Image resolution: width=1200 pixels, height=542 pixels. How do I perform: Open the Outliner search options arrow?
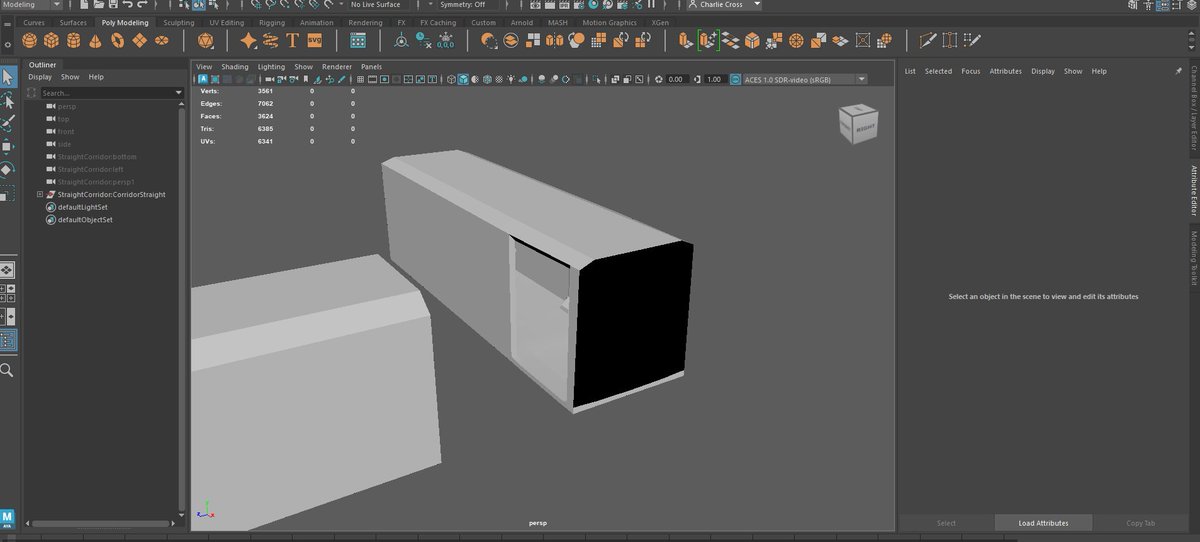tap(179, 92)
